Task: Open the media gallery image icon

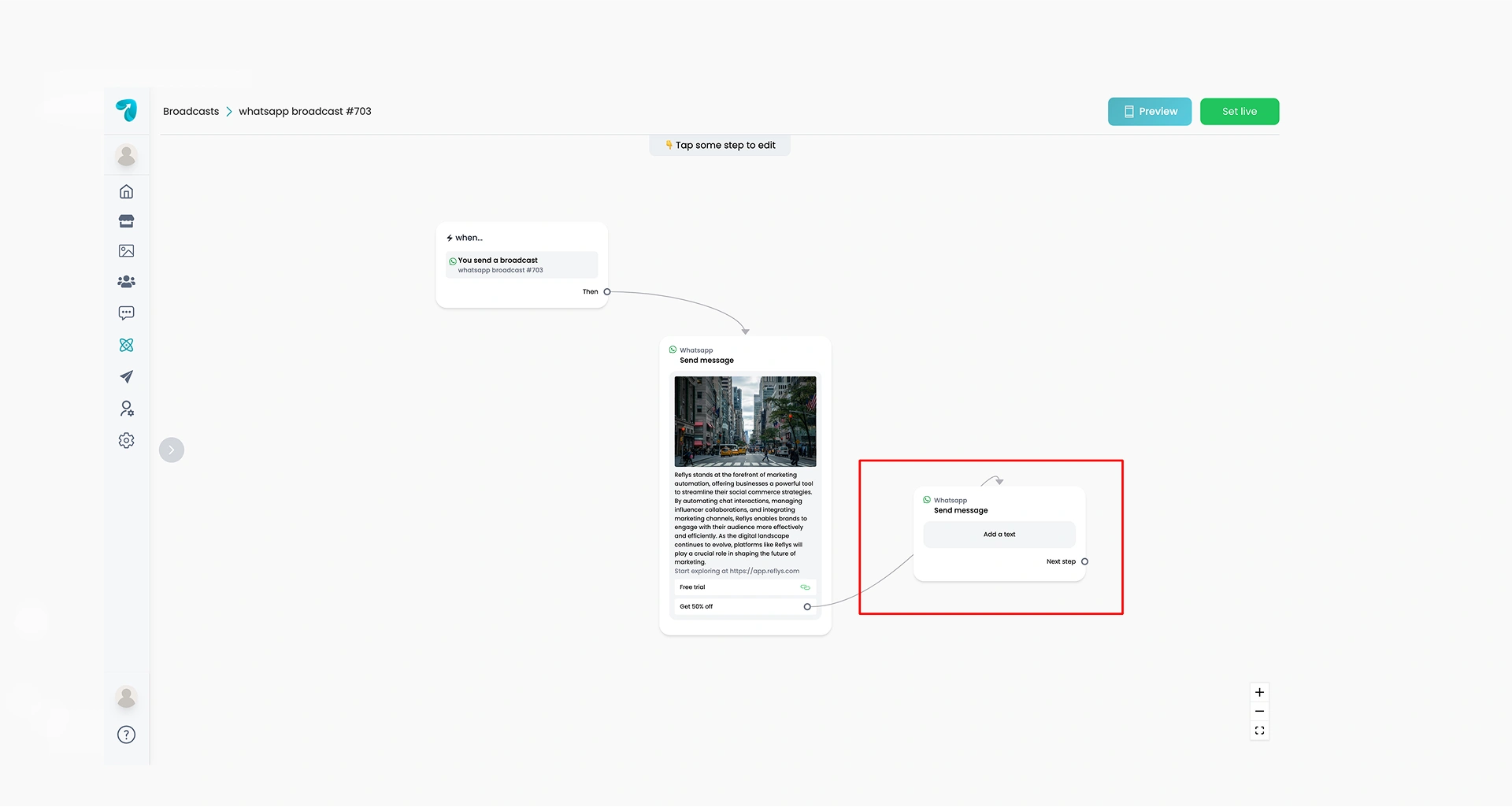Action: click(x=126, y=251)
